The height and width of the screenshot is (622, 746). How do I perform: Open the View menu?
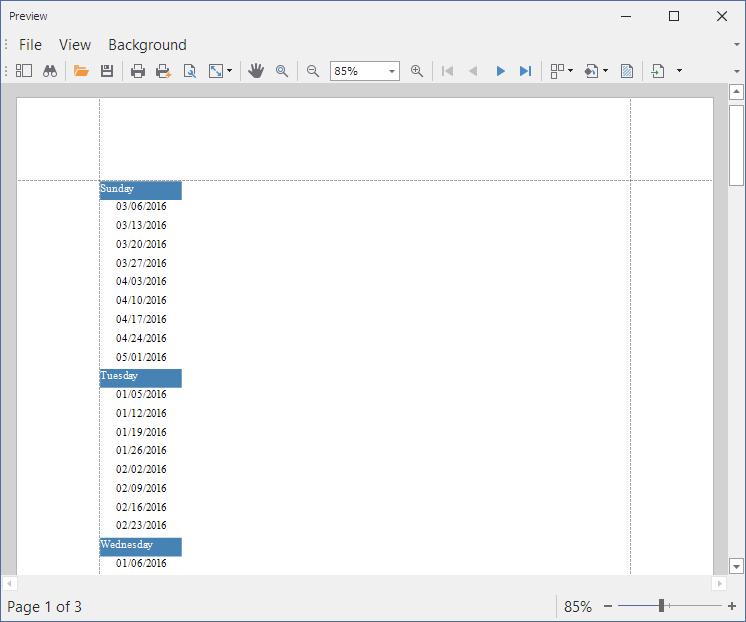(75, 45)
